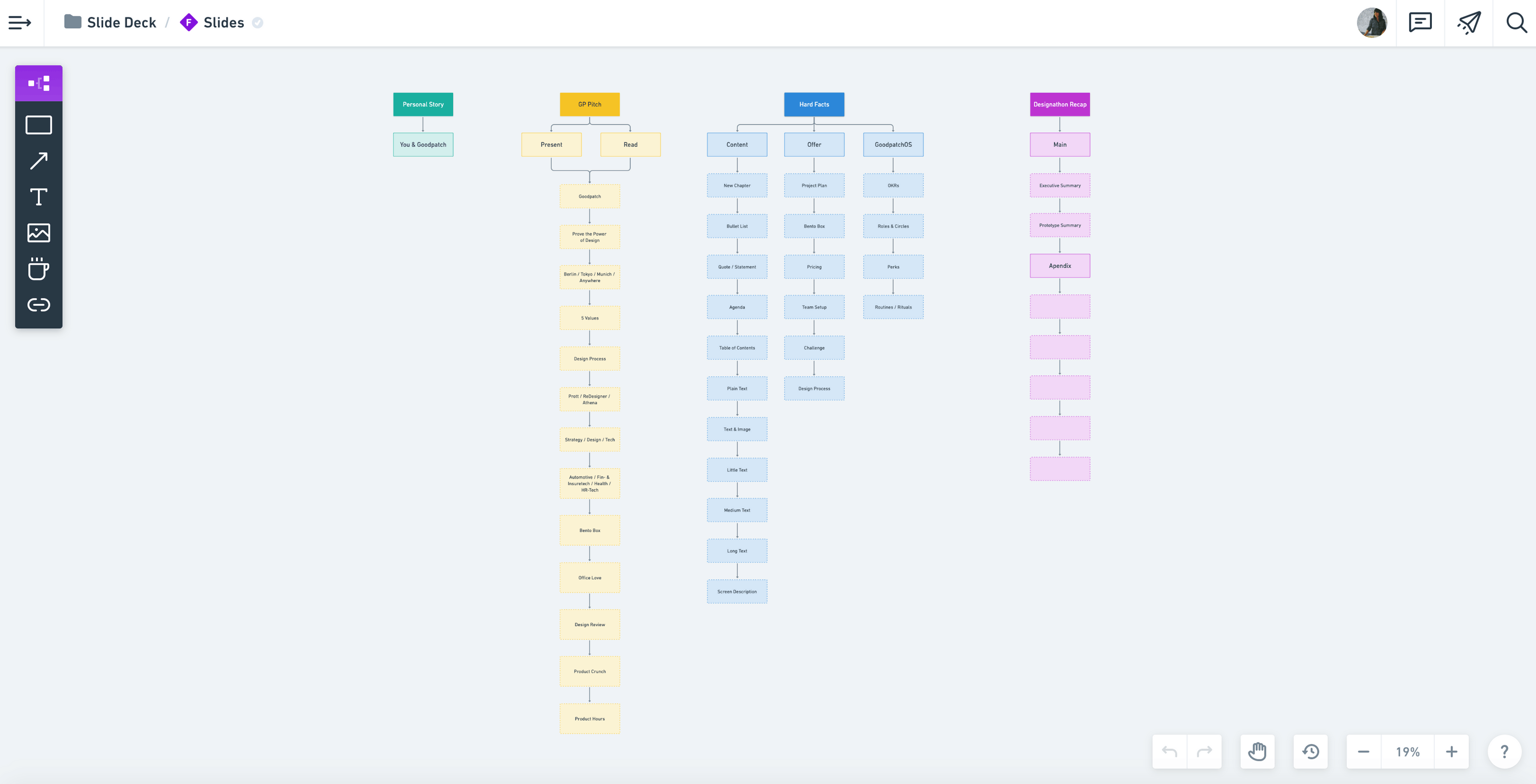Select the arrow connector tool
The height and width of the screenshot is (784, 1536).
pyautogui.click(x=38, y=161)
